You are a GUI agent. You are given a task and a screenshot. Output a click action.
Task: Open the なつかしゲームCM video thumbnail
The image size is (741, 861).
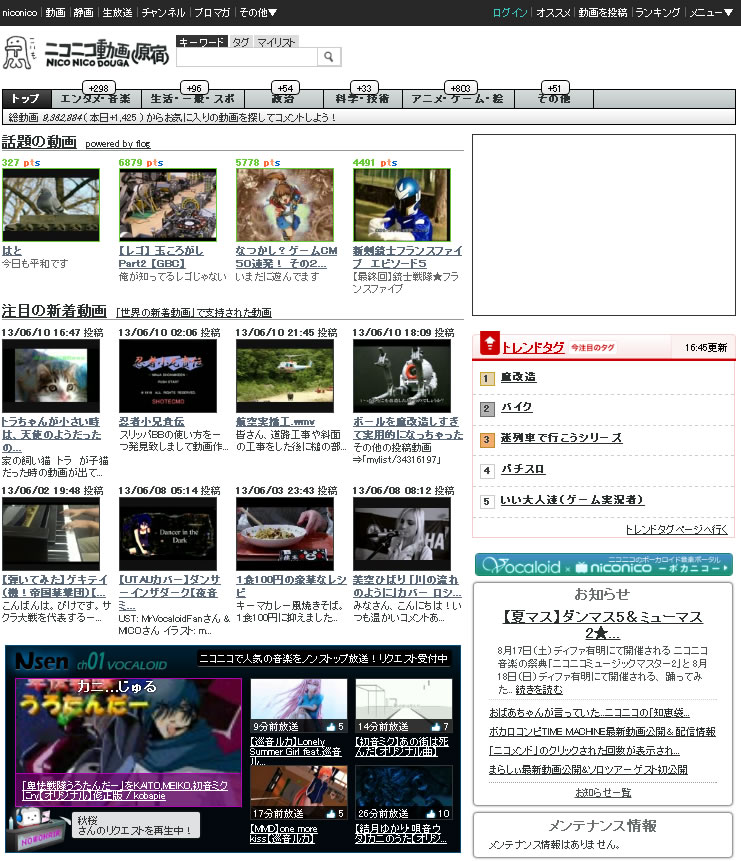[285, 205]
